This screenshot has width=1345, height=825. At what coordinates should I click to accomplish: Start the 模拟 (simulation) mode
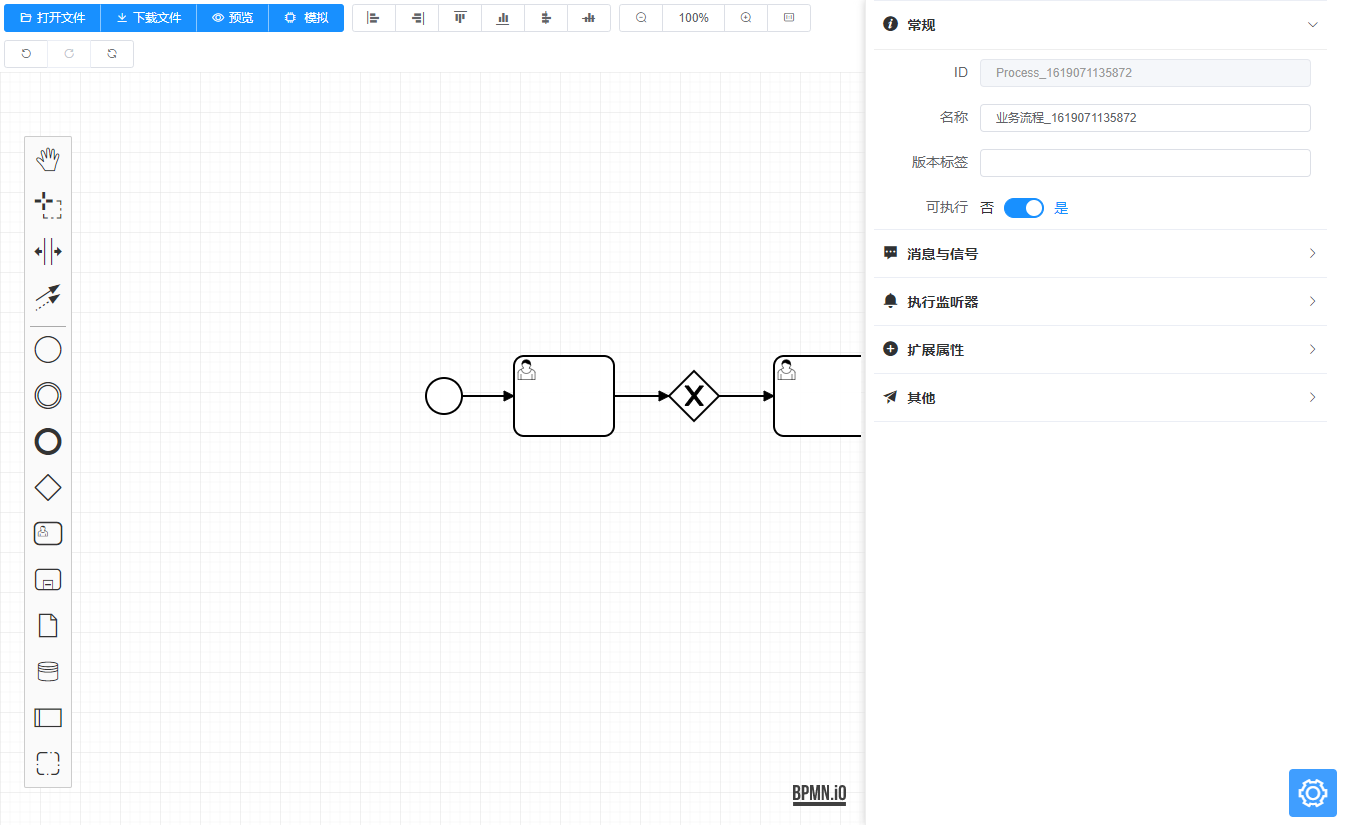point(306,18)
